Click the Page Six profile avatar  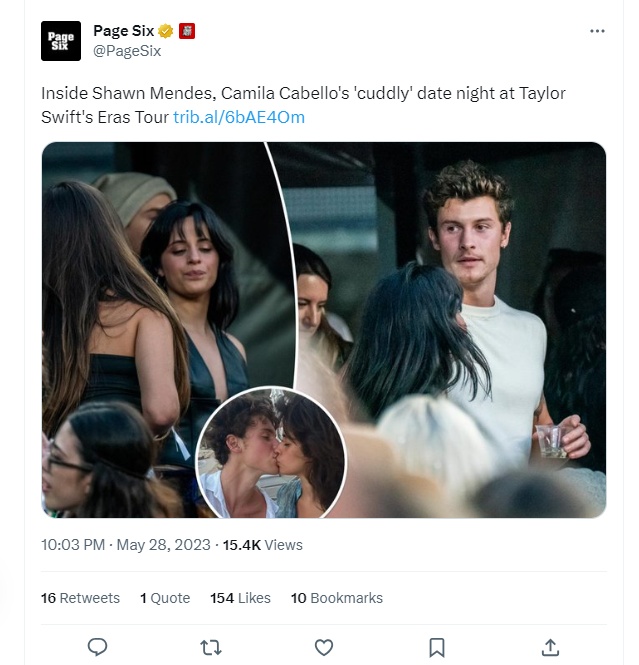pyautogui.click(x=61, y=41)
